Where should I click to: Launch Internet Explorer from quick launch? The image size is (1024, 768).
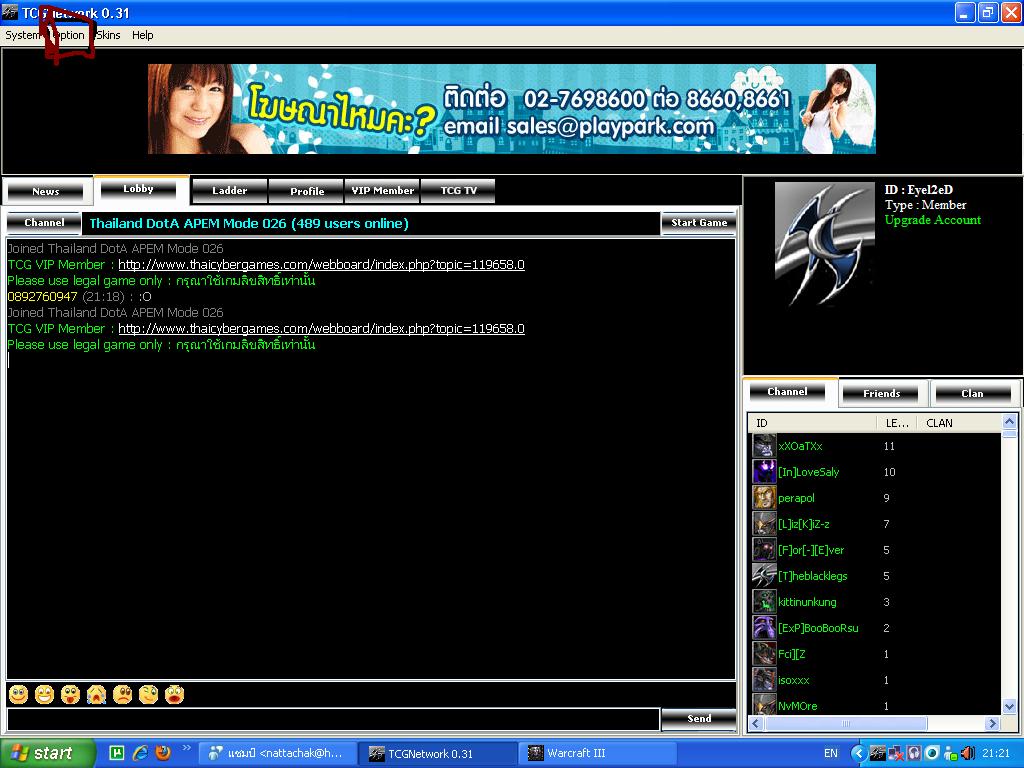(x=140, y=753)
